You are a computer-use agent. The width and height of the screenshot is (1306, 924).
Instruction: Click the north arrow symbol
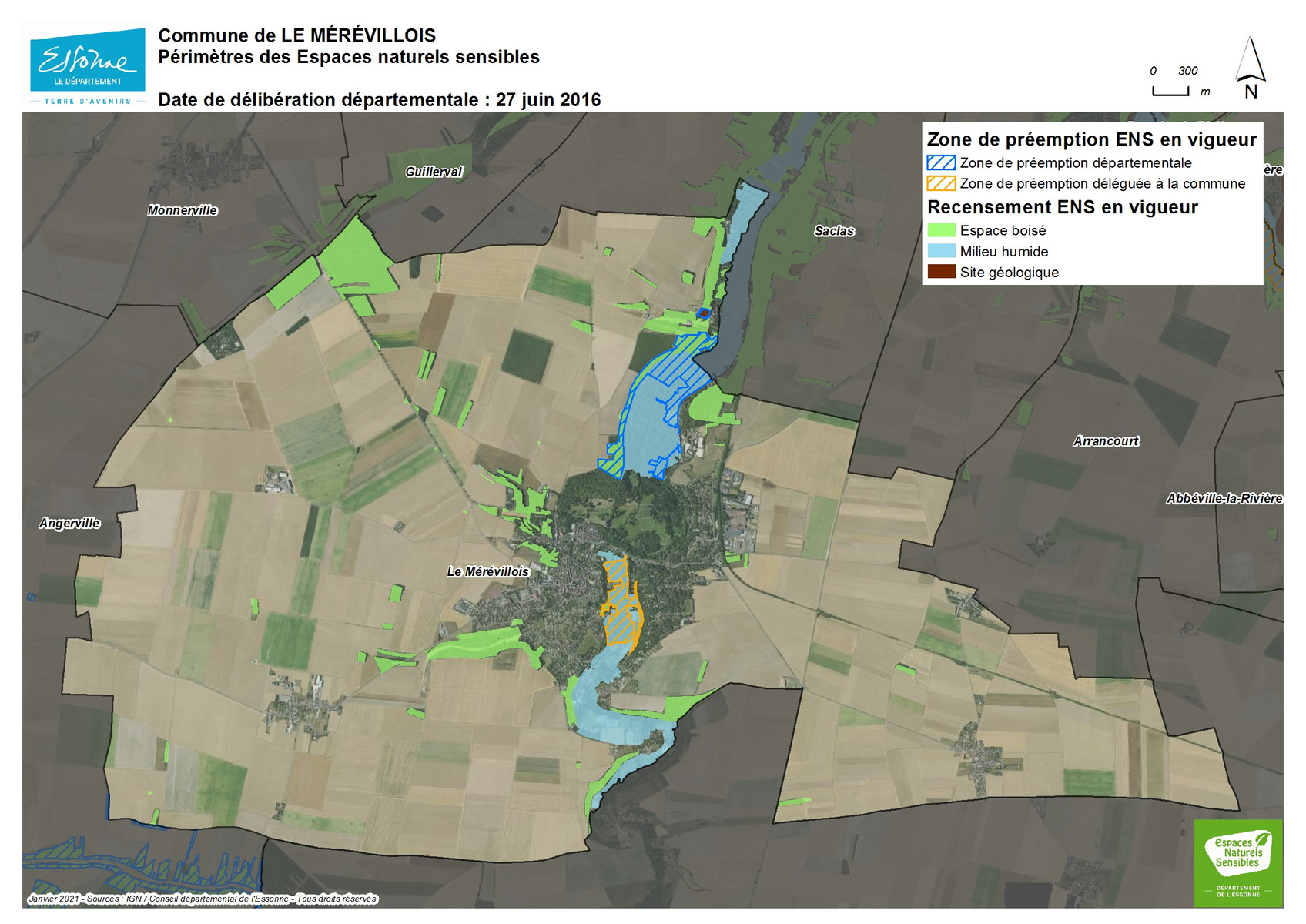point(1251,68)
